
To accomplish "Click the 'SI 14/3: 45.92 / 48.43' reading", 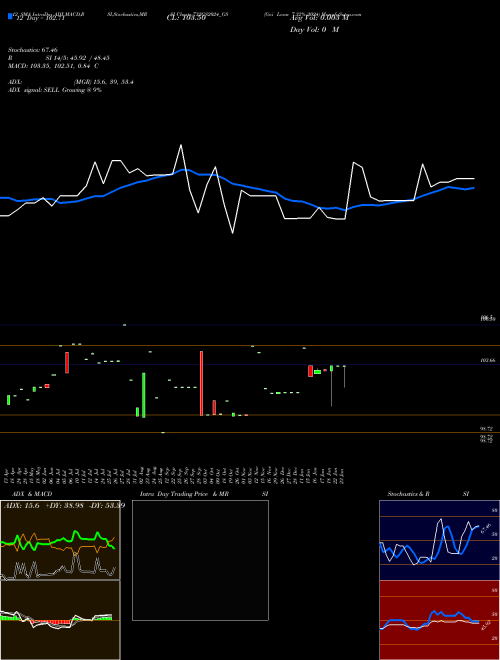I will (x=78, y=58).
